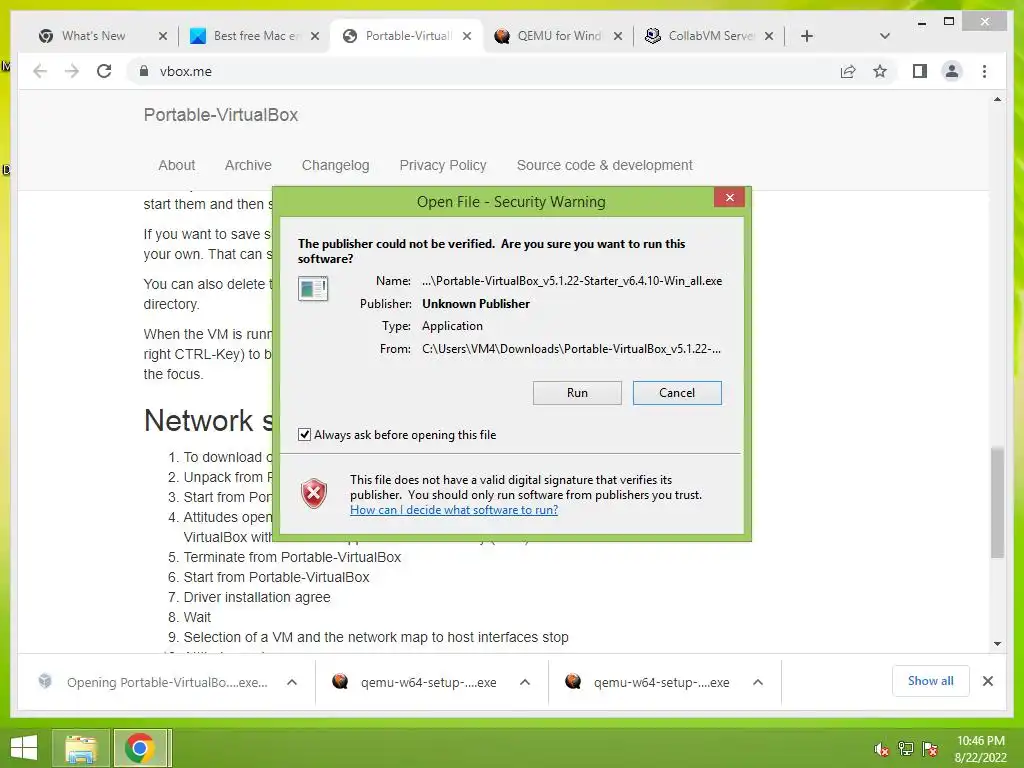The width and height of the screenshot is (1024, 768).
Task: Reload the vbox.me page
Action: pos(104,71)
